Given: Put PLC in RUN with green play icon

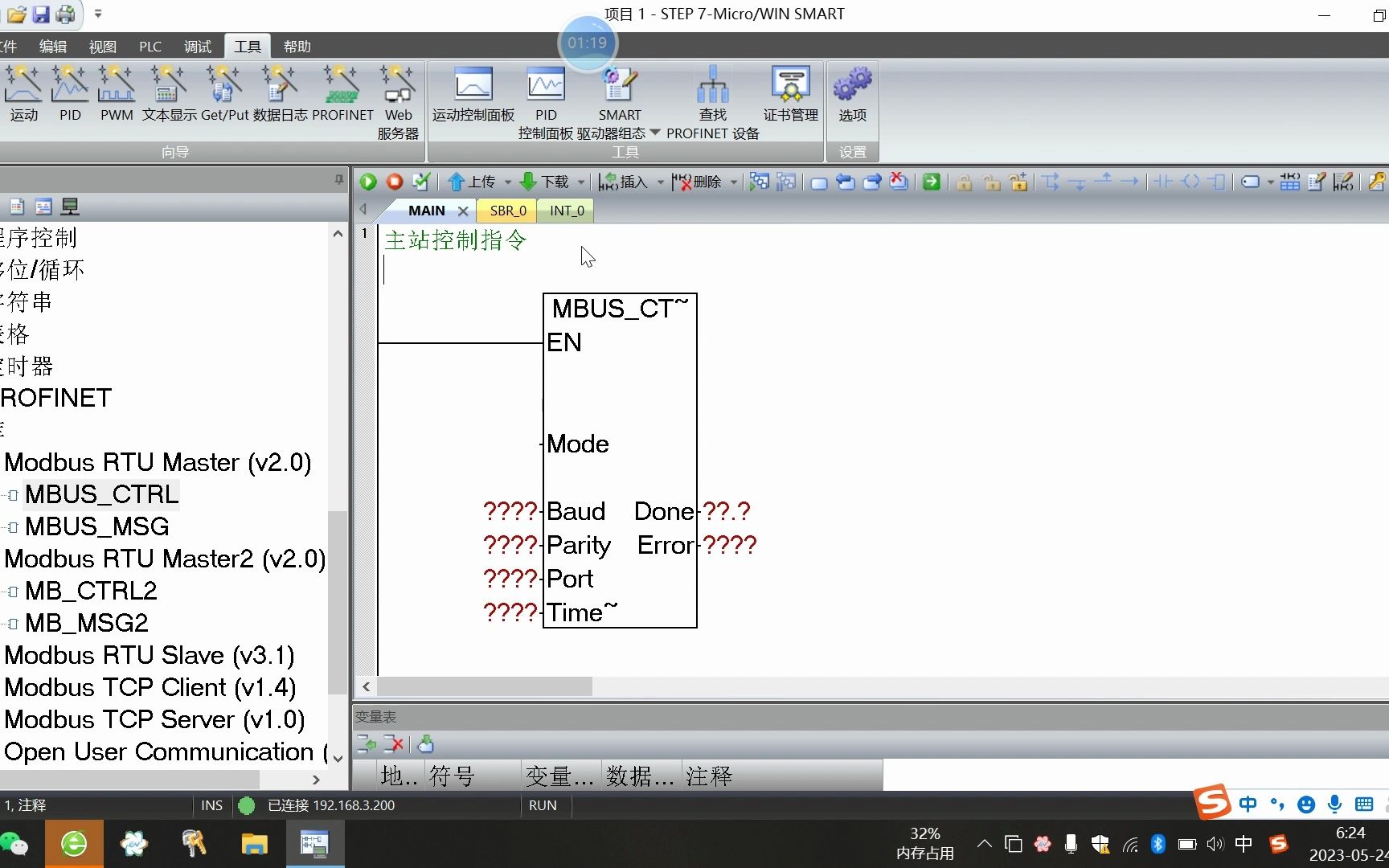Looking at the screenshot, I should (x=368, y=182).
